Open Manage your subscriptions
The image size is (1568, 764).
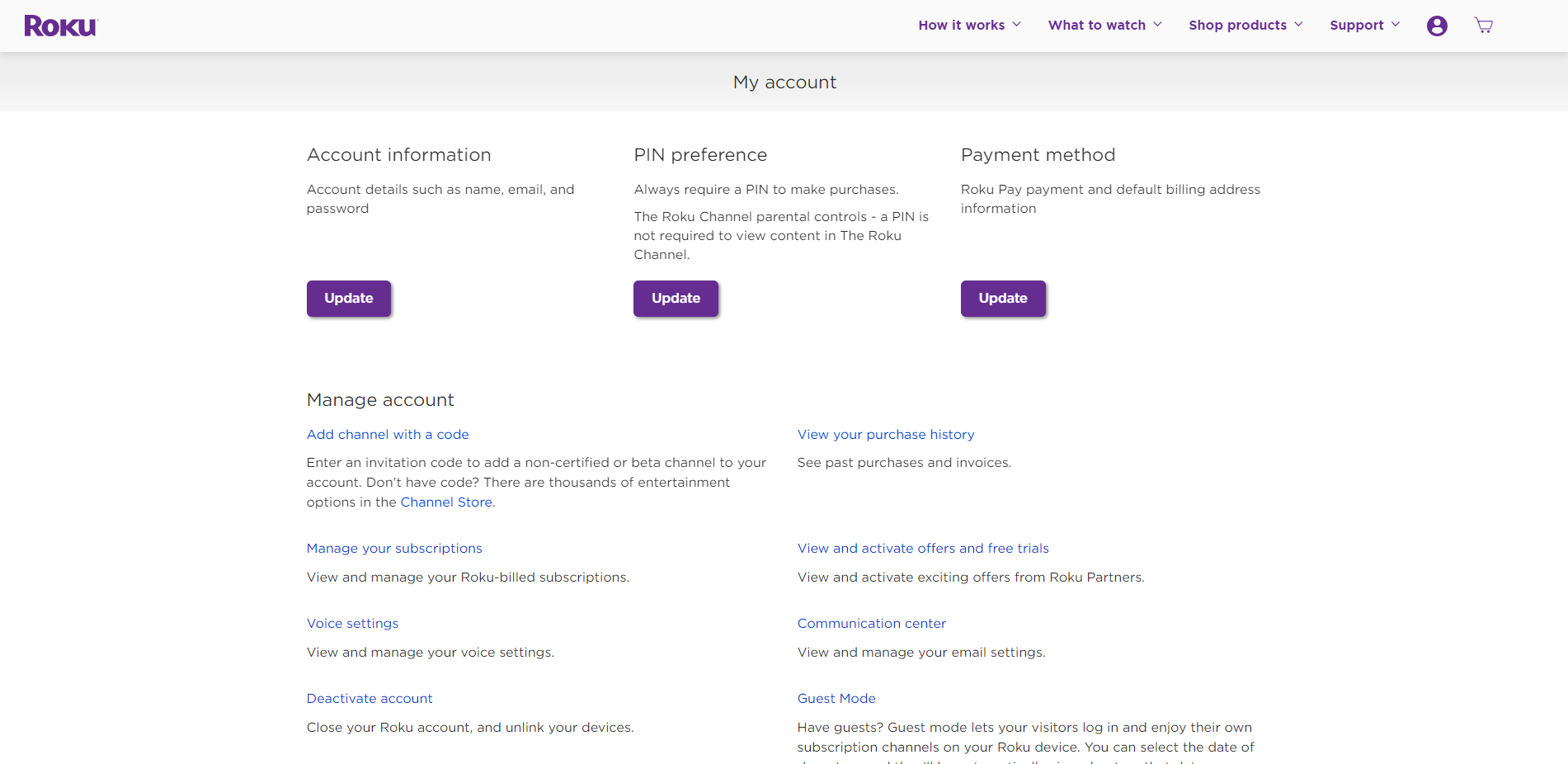pyautogui.click(x=394, y=548)
